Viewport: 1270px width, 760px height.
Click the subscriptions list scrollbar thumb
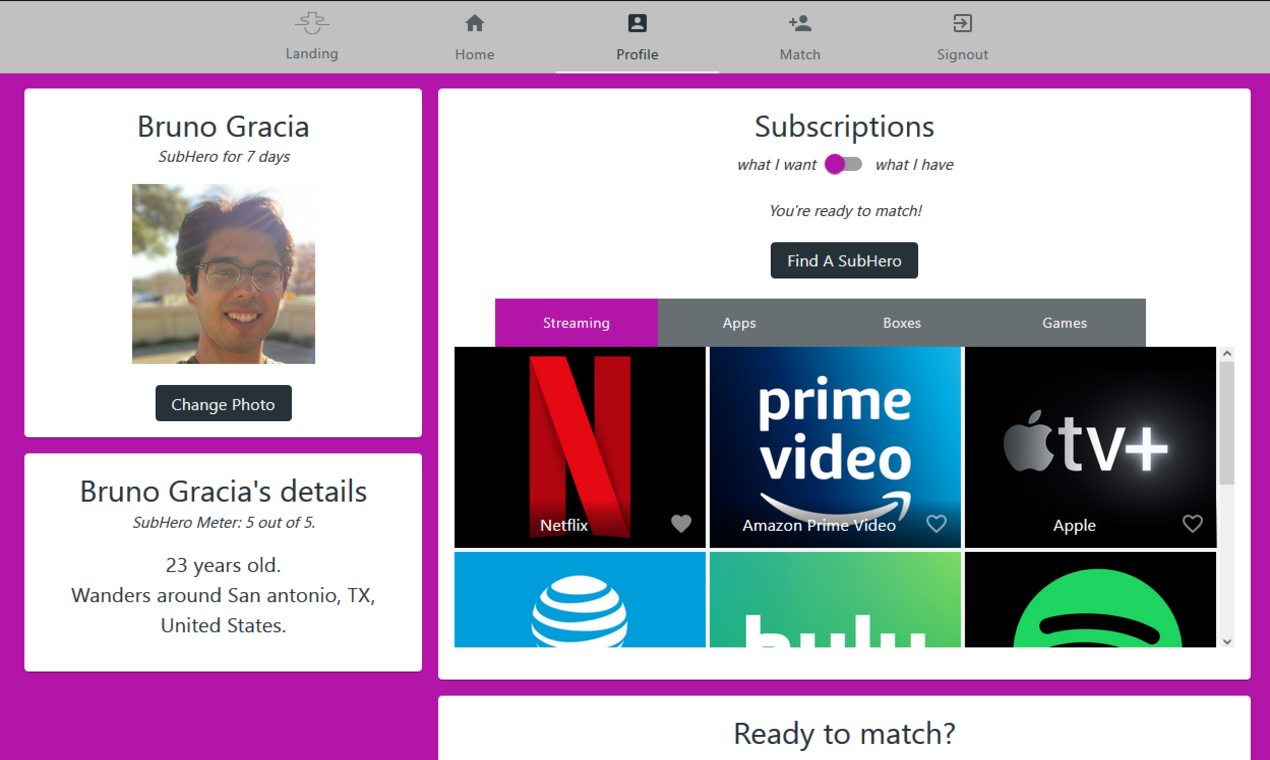coord(1227,423)
